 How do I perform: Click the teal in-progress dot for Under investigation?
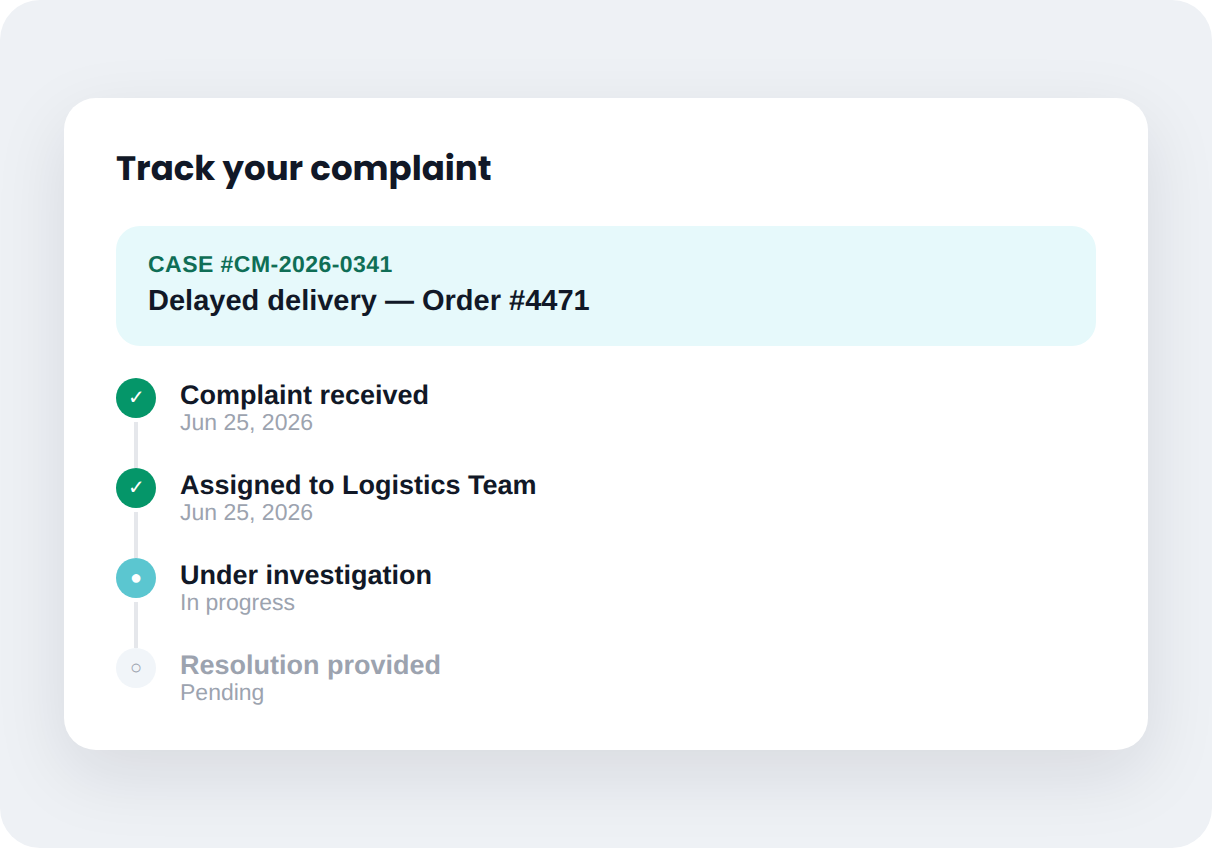coord(136,578)
